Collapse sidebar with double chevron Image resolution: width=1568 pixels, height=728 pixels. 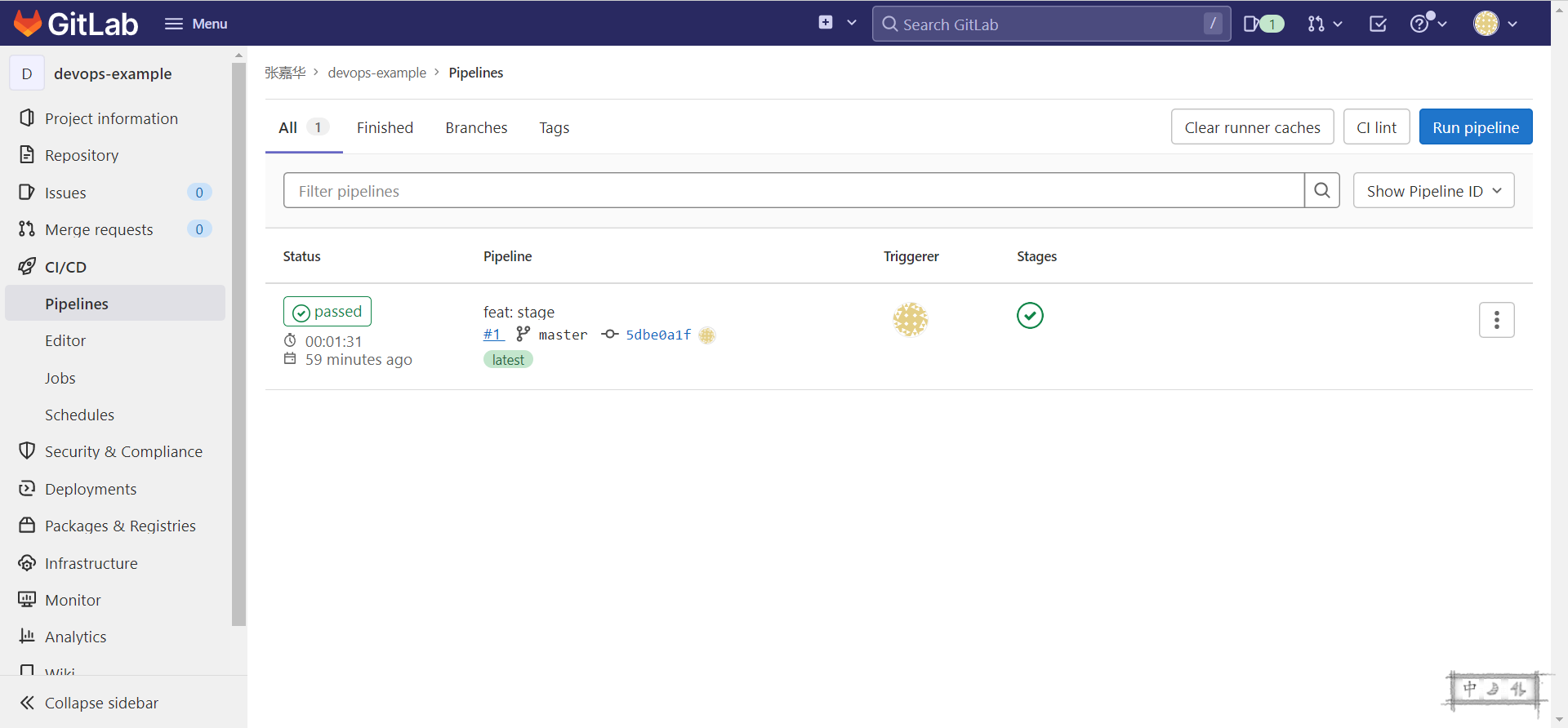27,703
